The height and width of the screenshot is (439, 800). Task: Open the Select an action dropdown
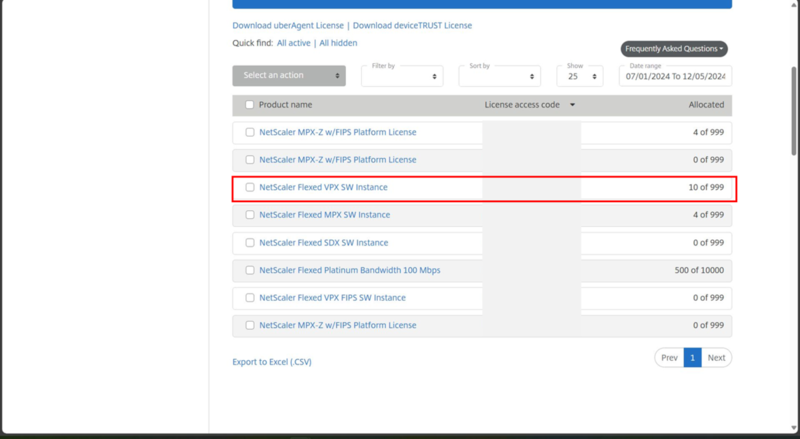coord(289,76)
